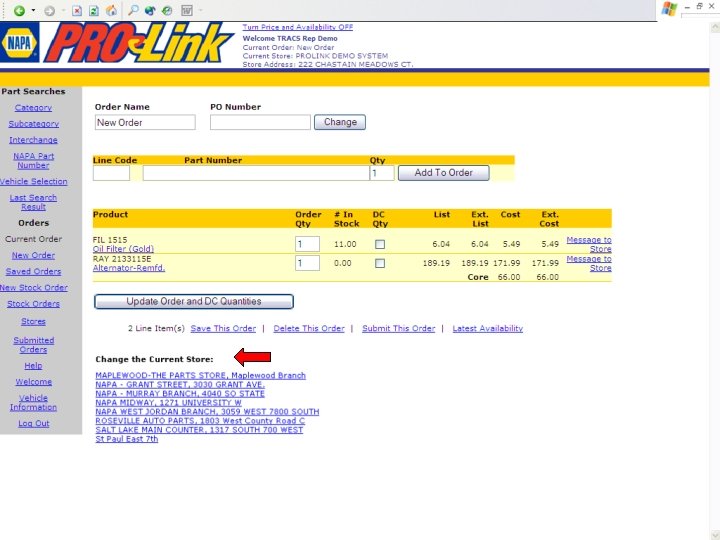Screen dimensions: 720x540
Task: Open the Subcategory part search
Action: tap(34, 124)
